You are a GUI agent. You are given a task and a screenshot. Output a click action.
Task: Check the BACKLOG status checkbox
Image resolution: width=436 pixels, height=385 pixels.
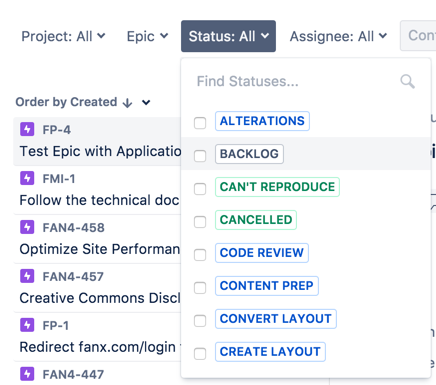[x=200, y=156]
